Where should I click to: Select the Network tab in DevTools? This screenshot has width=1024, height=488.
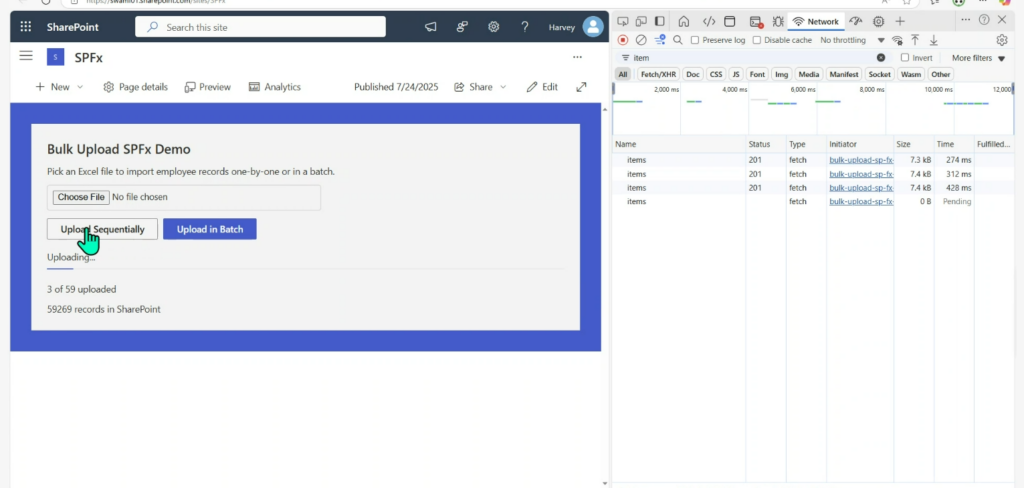point(816,22)
